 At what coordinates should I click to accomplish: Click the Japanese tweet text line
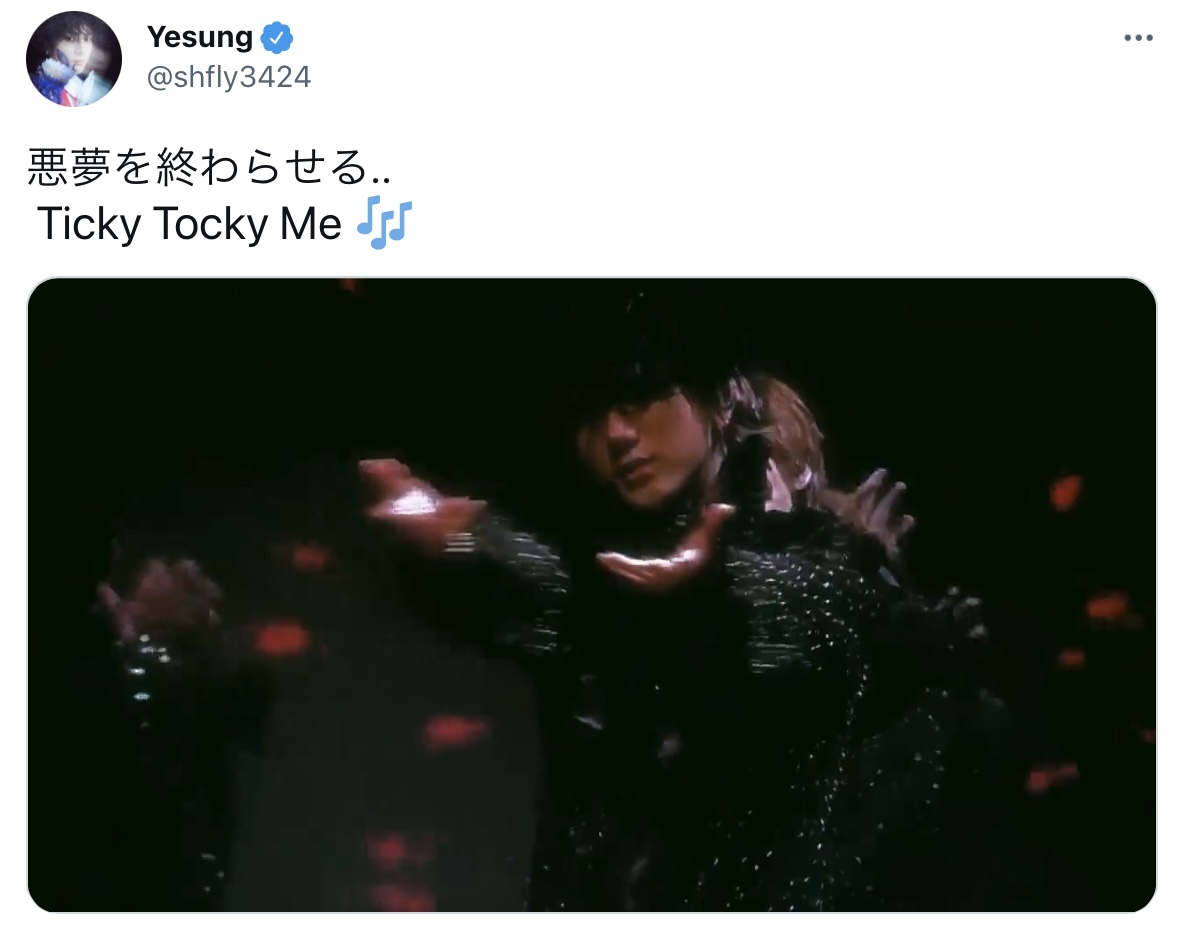click(x=209, y=167)
